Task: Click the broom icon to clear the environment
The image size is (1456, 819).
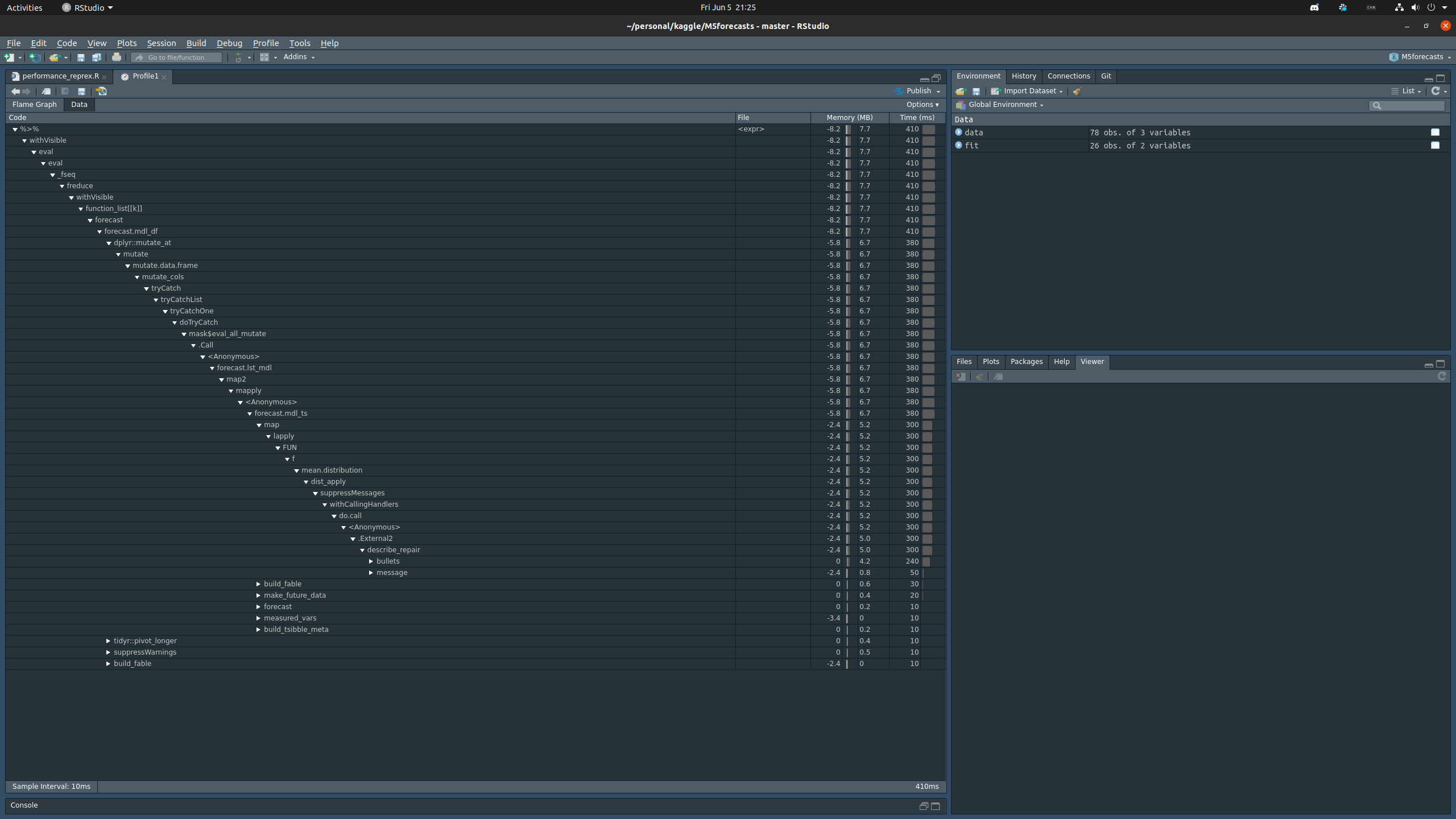Action: click(x=1077, y=91)
